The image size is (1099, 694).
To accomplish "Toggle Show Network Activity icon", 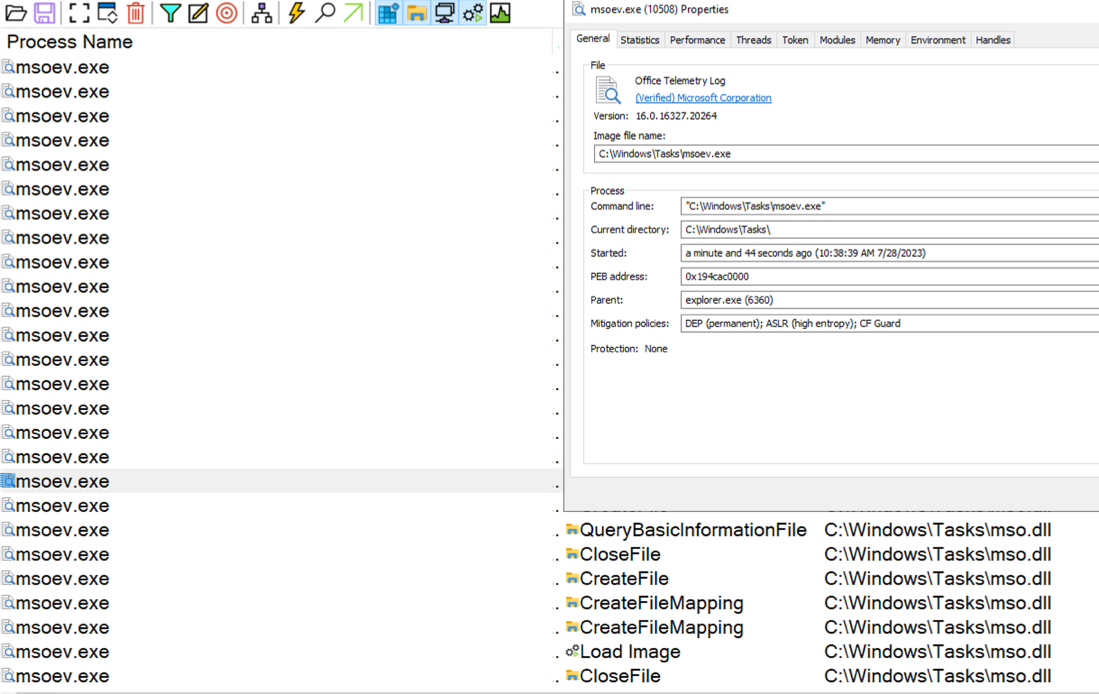I will click(444, 13).
